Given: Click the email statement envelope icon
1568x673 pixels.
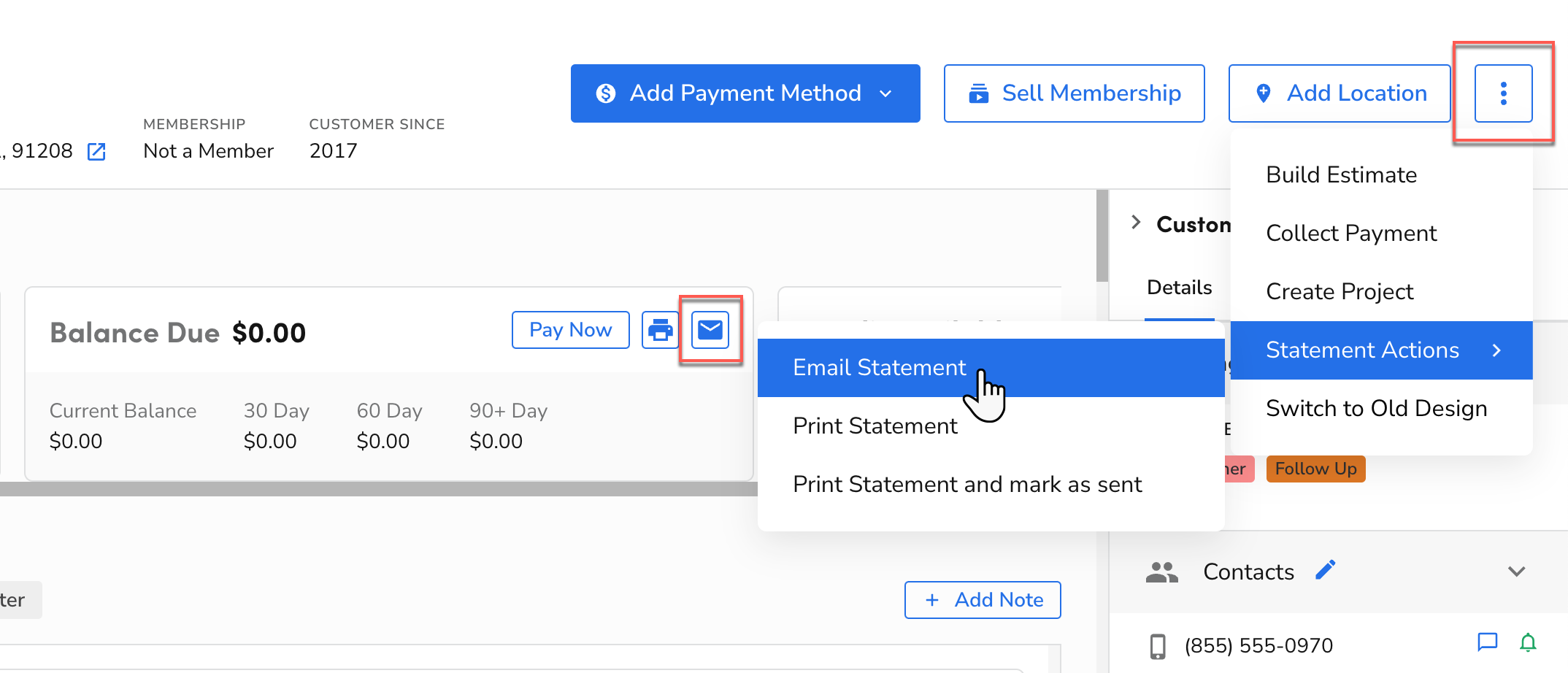Looking at the screenshot, I should pos(710,330).
